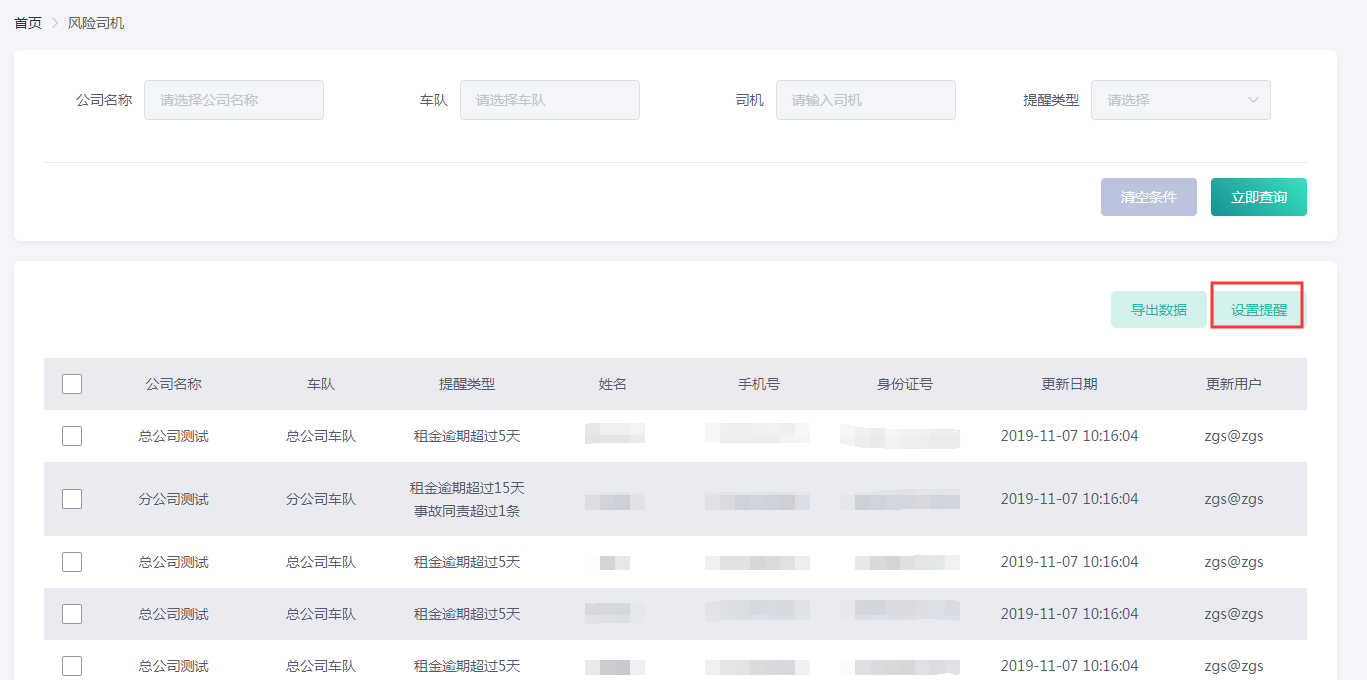Click the chevron arrow in 提醒类型 select
Image resolution: width=1367 pixels, height=680 pixels.
(x=1253, y=100)
